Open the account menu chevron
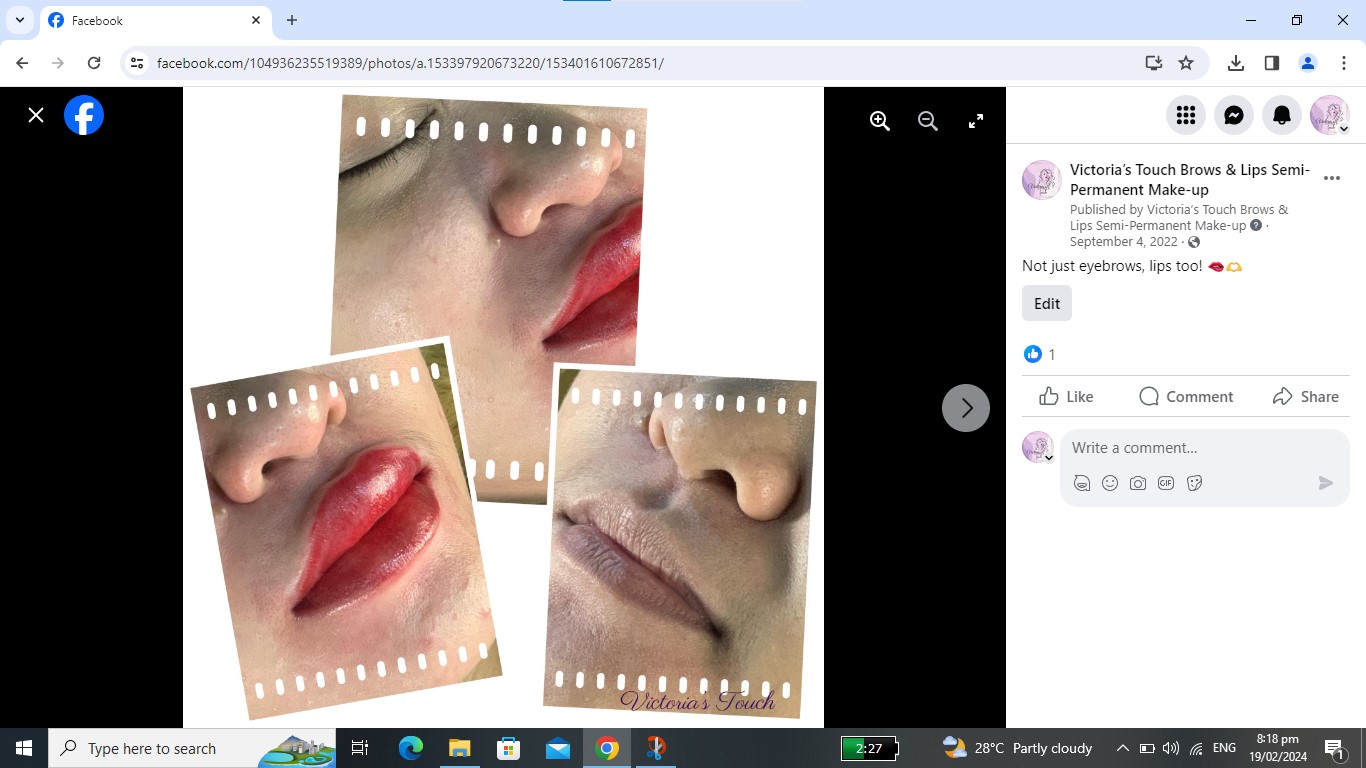 (1344, 128)
